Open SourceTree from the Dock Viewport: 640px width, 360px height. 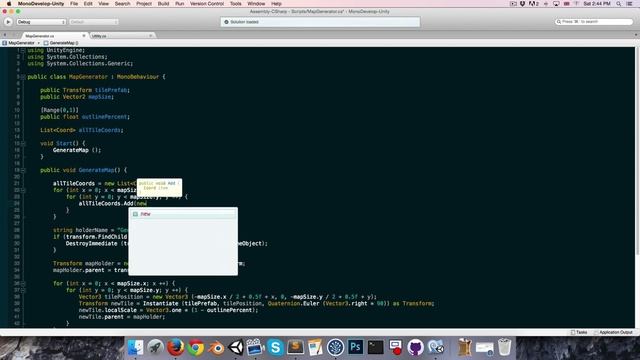coord(335,347)
